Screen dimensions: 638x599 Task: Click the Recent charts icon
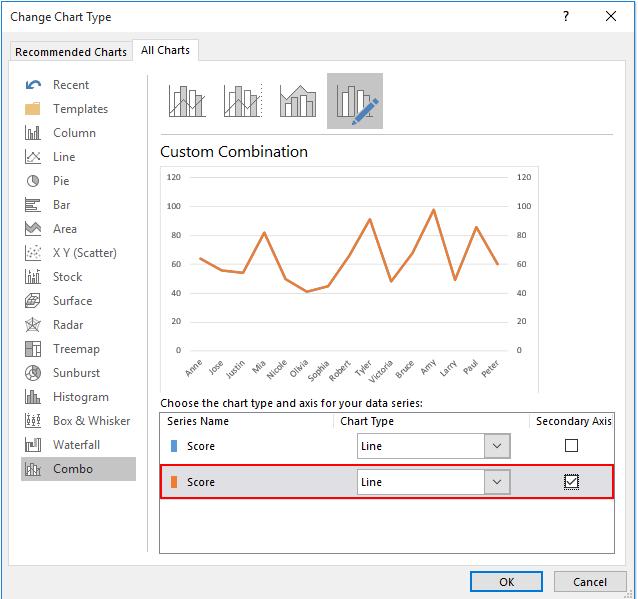pos(33,85)
